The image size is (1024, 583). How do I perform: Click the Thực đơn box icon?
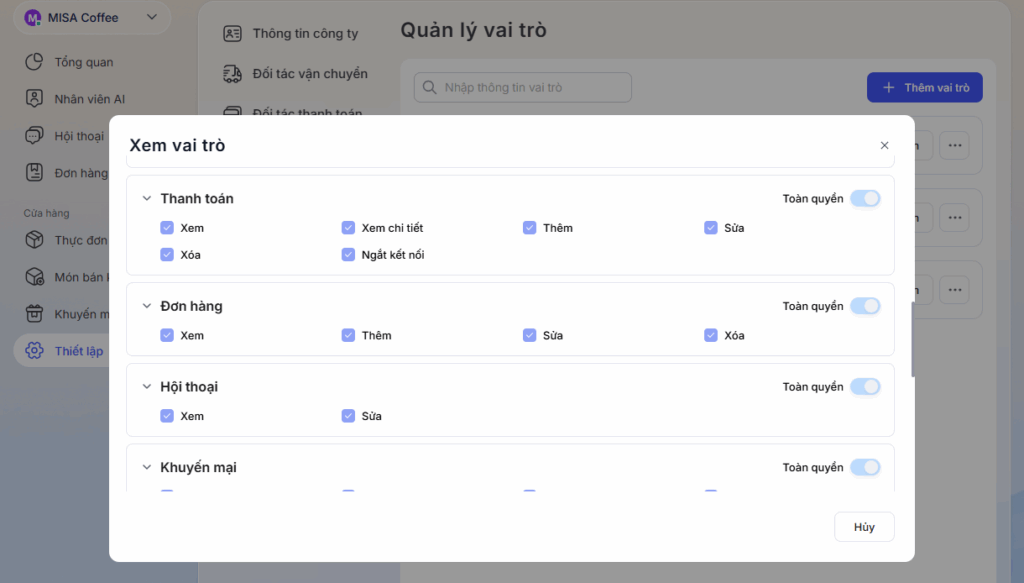[35, 240]
